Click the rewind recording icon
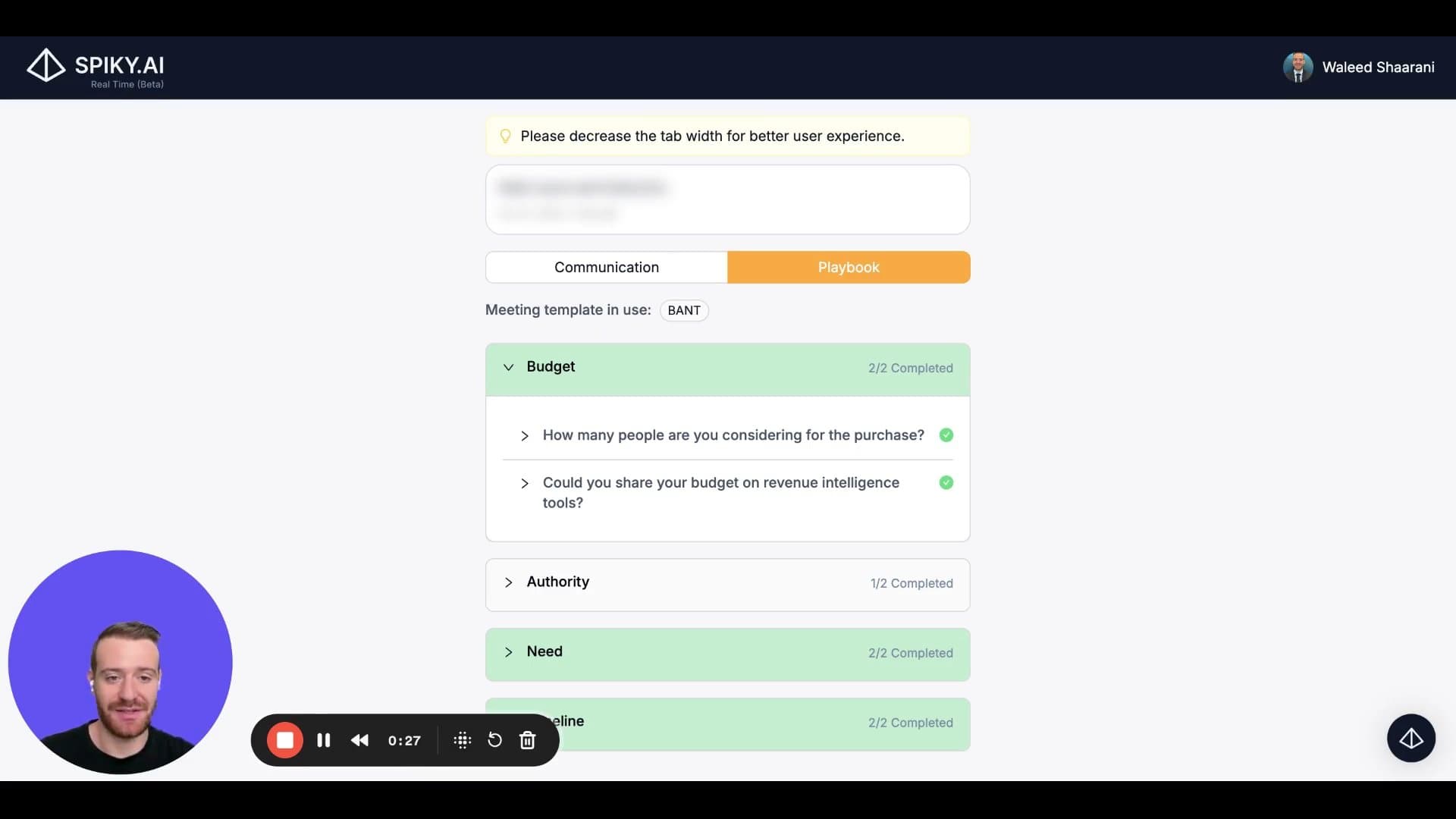 pos(360,740)
